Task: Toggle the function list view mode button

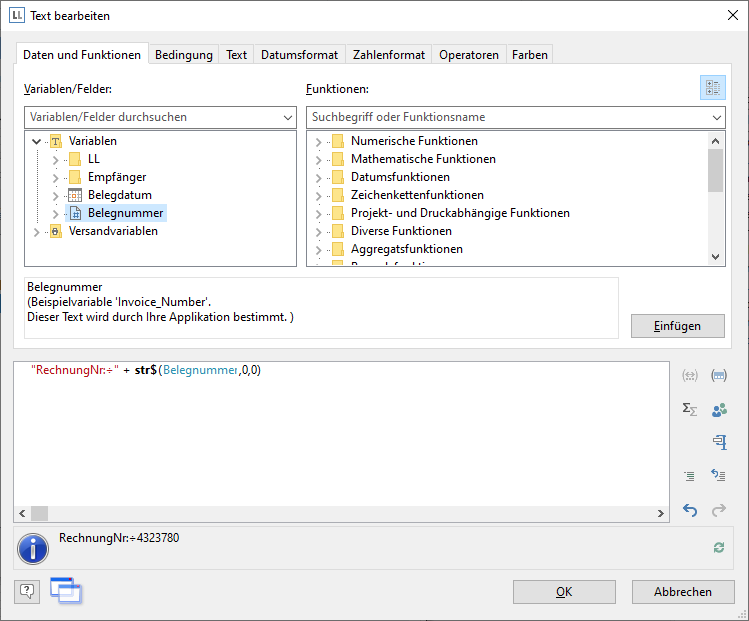Action: pos(712,88)
